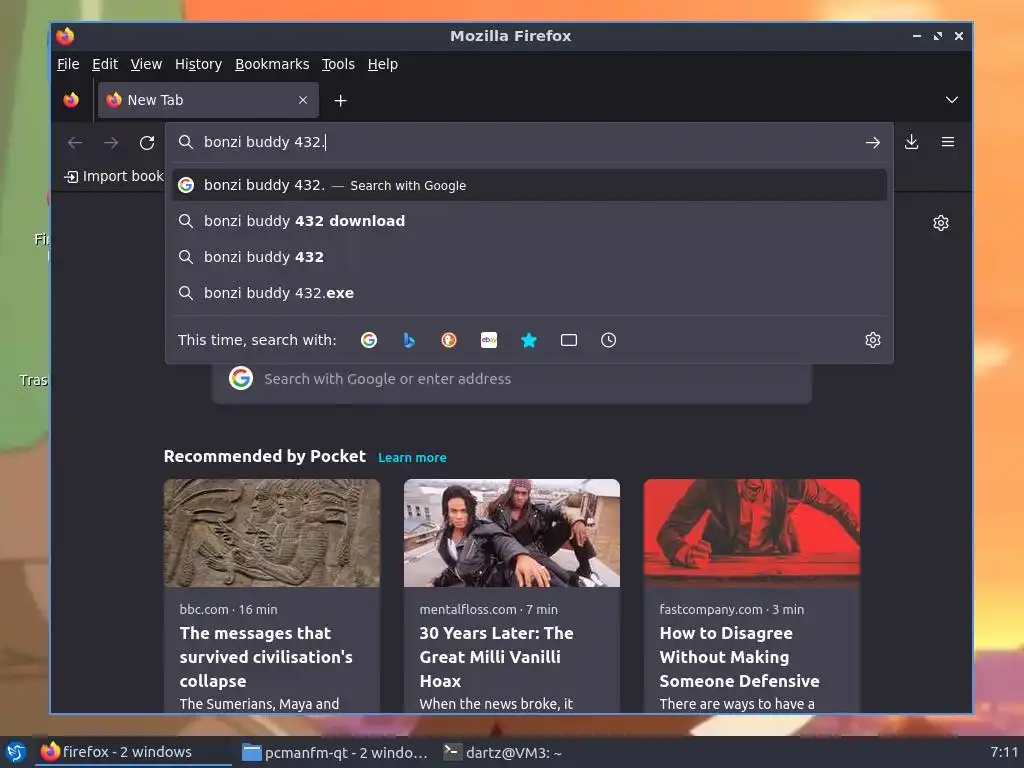
Task: Open new tab personalize gear icon
Action: click(941, 223)
